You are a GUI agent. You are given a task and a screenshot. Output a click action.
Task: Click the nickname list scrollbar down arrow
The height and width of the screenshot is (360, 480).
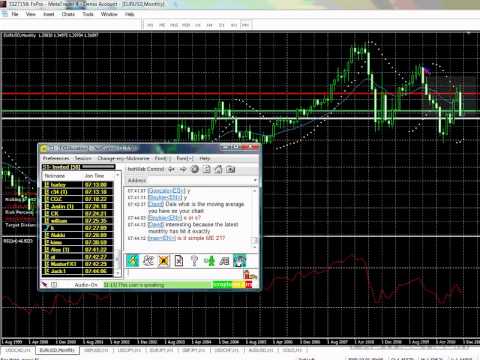pyautogui.click(x=117, y=273)
